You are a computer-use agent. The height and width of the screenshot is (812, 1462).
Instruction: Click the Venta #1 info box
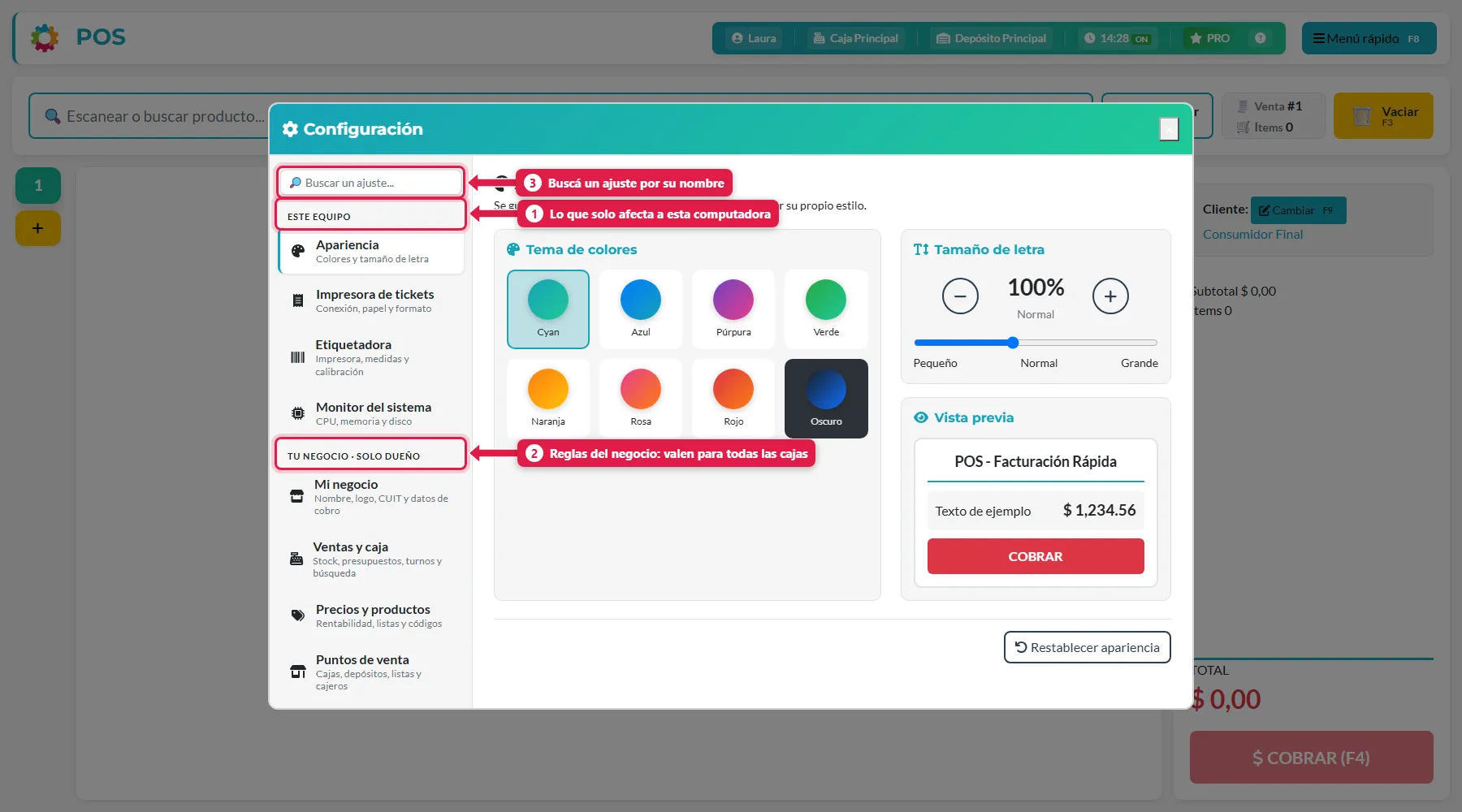click(1274, 116)
